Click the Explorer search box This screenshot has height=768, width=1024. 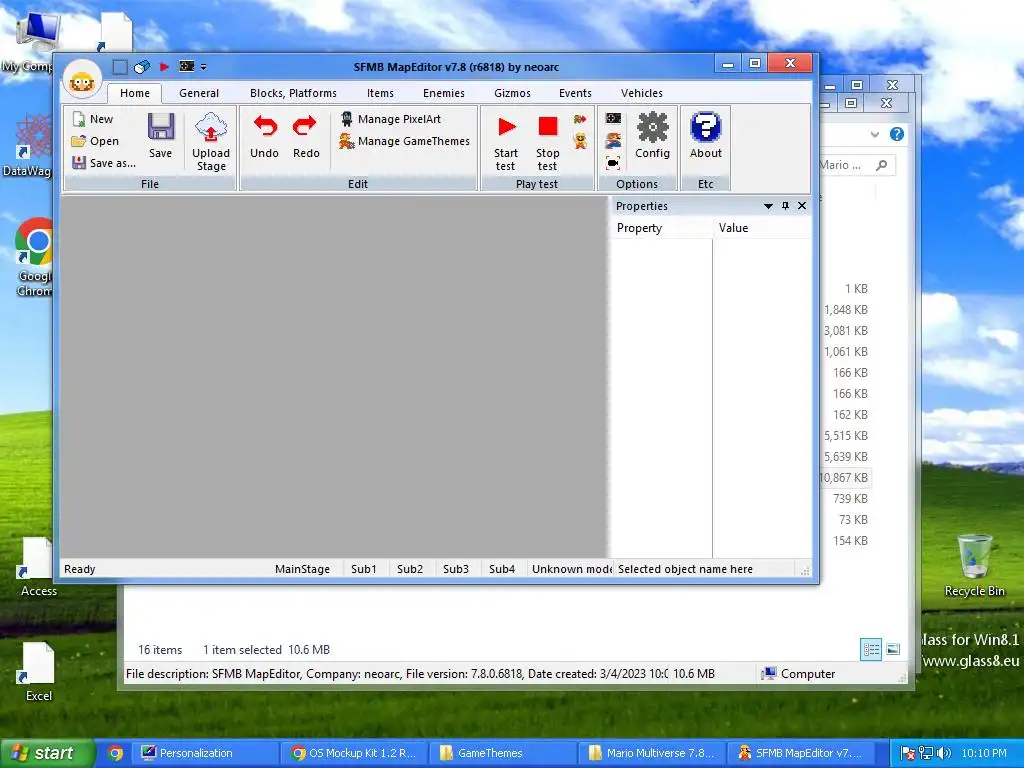click(856, 165)
